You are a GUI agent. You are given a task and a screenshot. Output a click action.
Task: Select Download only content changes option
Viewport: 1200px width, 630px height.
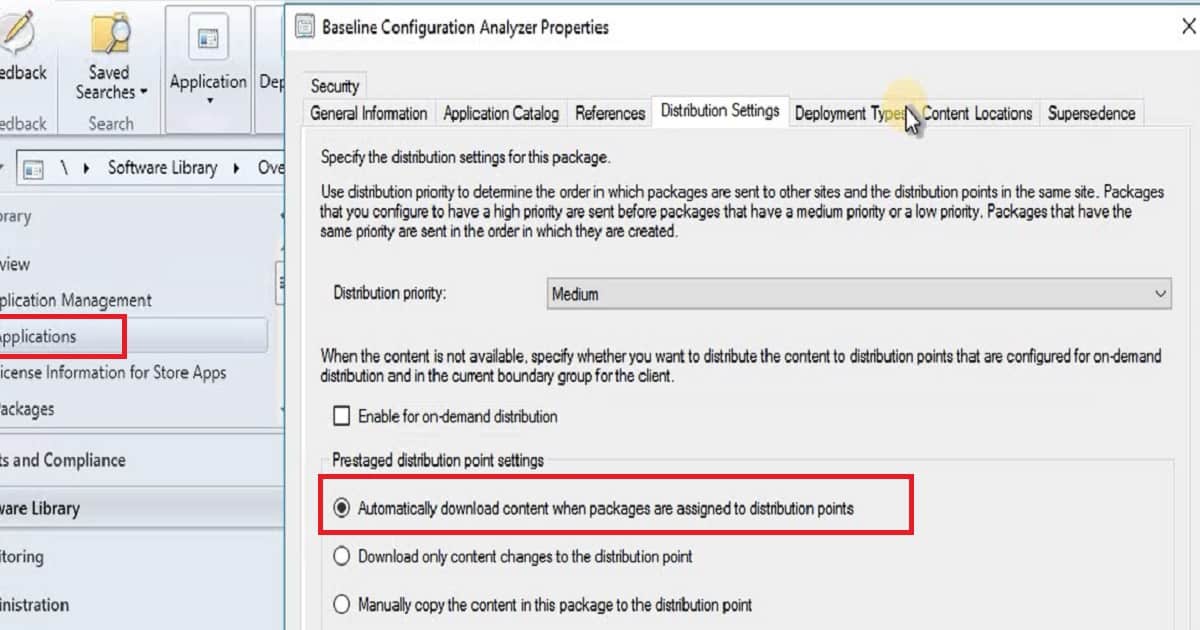click(342, 556)
